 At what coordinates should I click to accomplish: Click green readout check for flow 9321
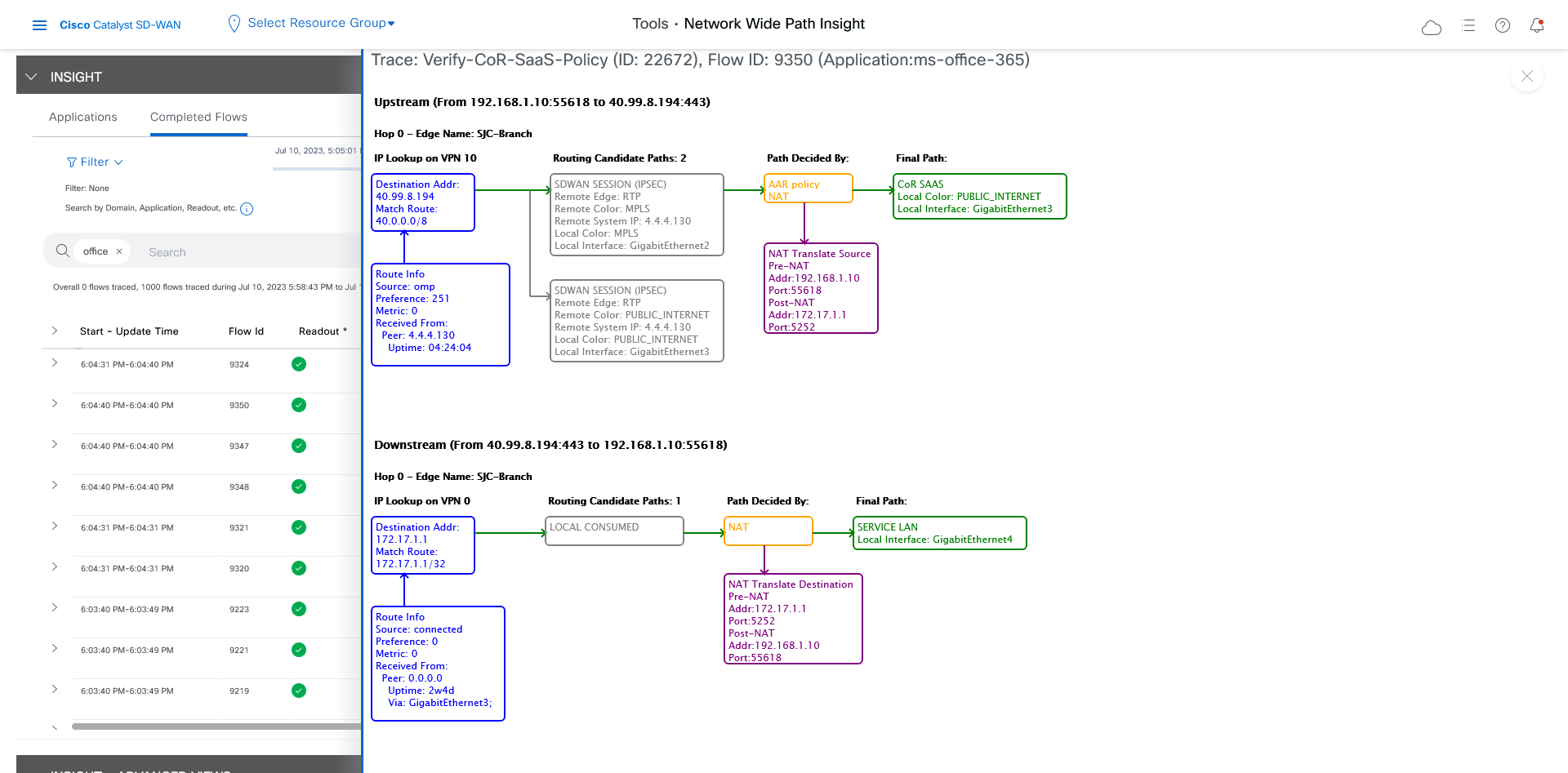[x=299, y=527]
